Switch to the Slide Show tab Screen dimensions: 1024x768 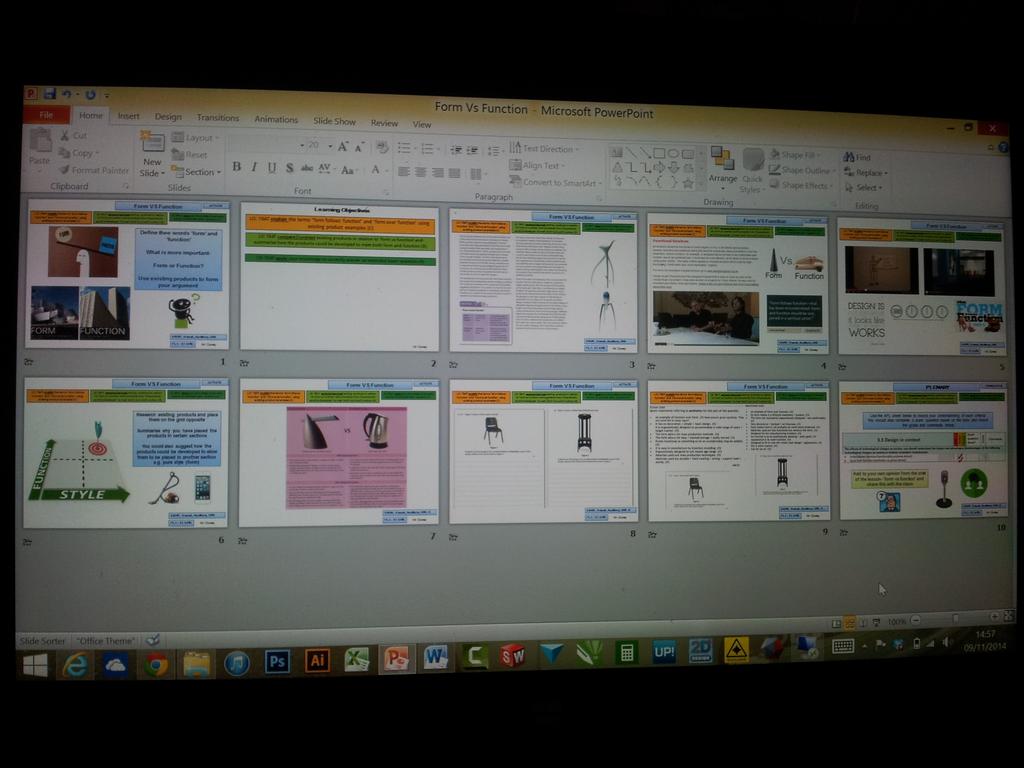(x=334, y=121)
